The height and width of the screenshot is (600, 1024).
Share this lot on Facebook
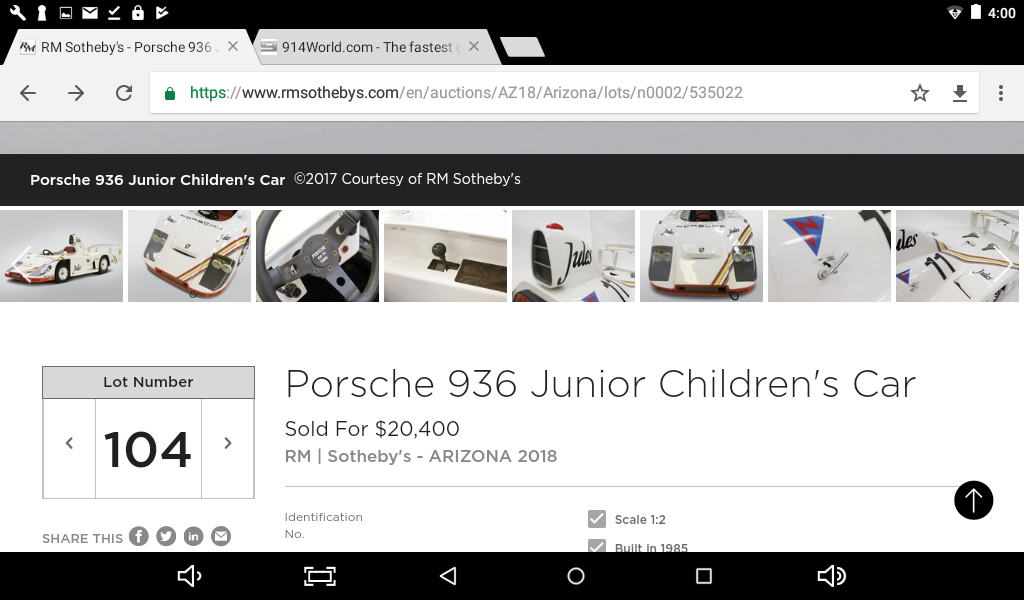pyautogui.click(x=139, y=537)
